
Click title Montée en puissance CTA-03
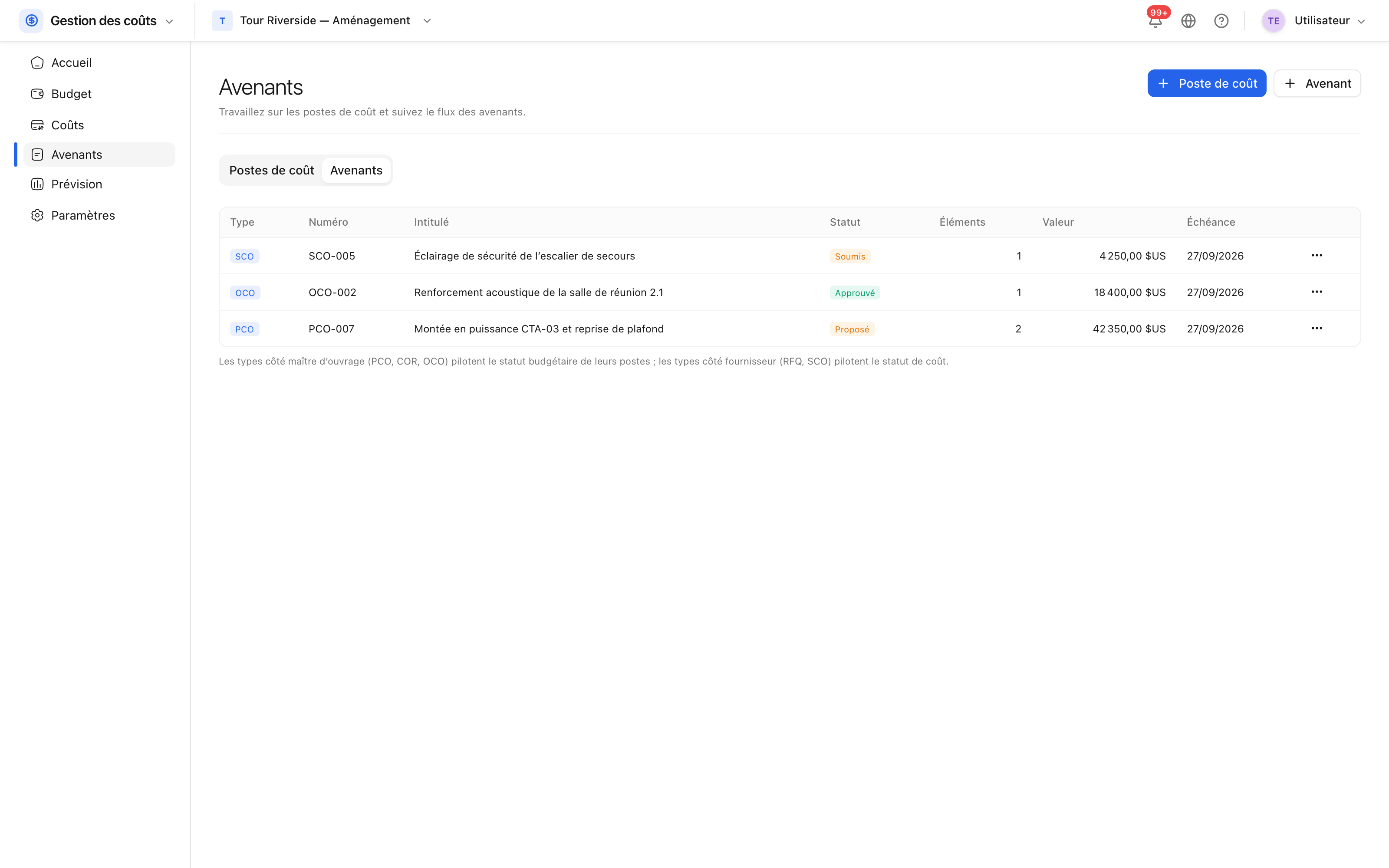539,329
